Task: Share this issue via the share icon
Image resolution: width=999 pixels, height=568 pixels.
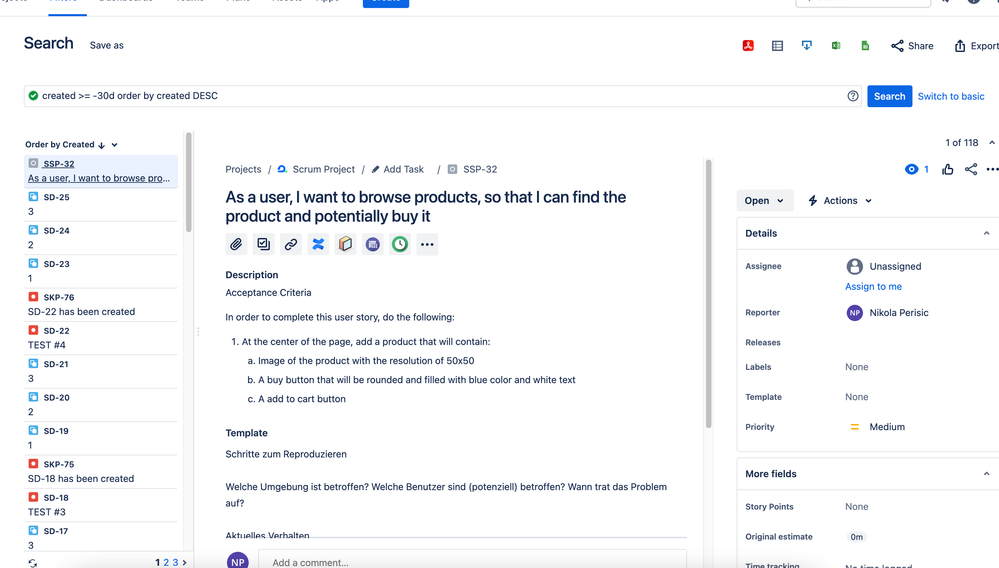Action: [971, 169]
